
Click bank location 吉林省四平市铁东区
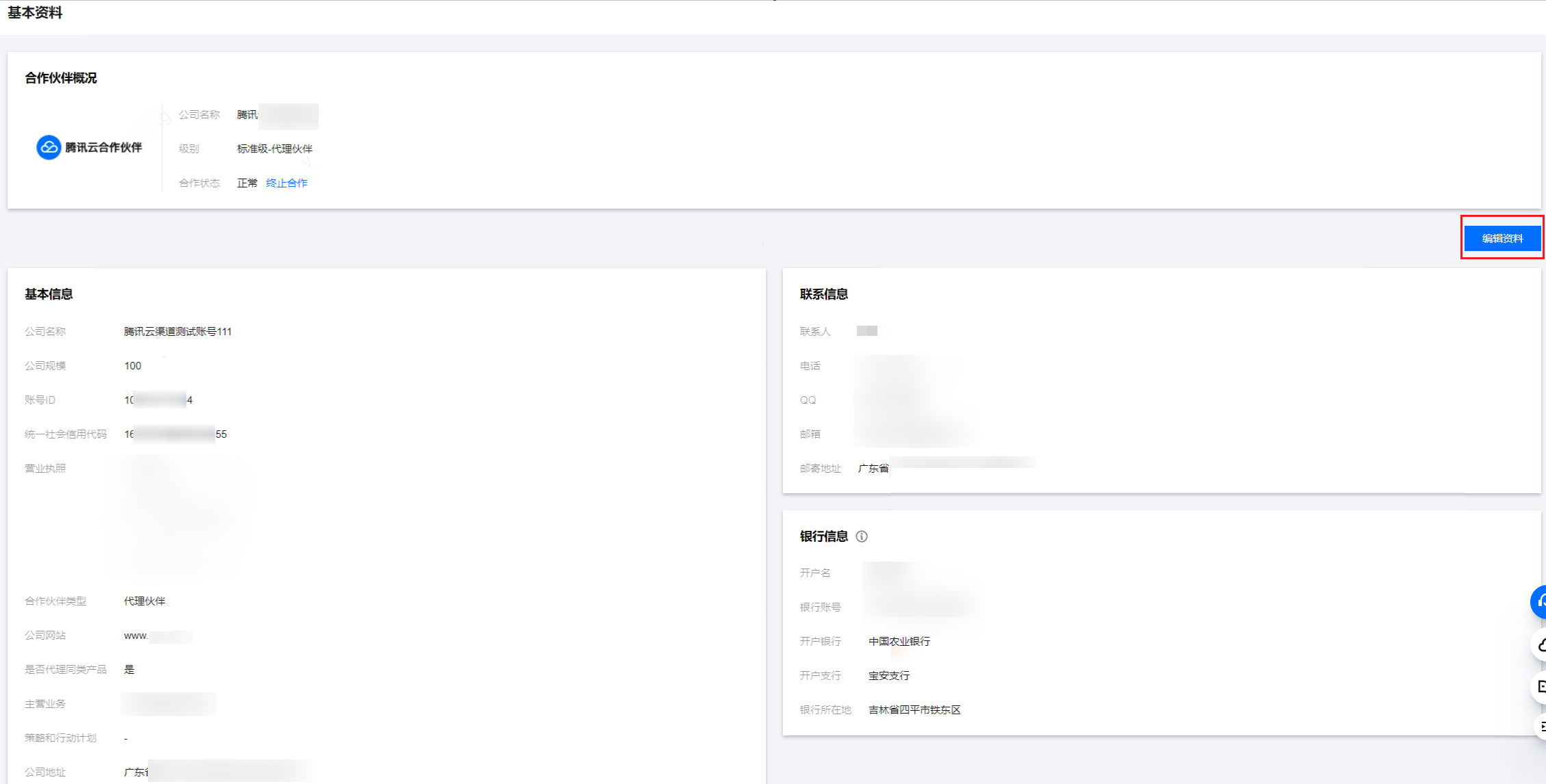click(x=914, y=709)
